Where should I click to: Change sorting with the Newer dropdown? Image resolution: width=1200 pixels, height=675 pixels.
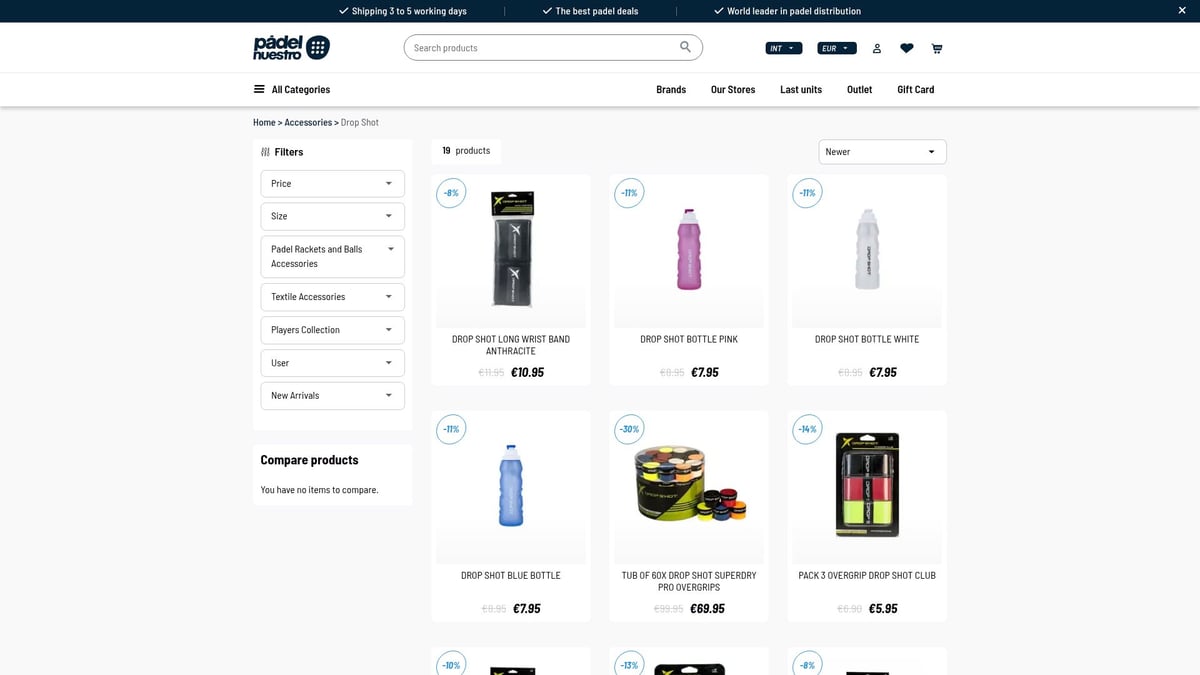point(882,151)
